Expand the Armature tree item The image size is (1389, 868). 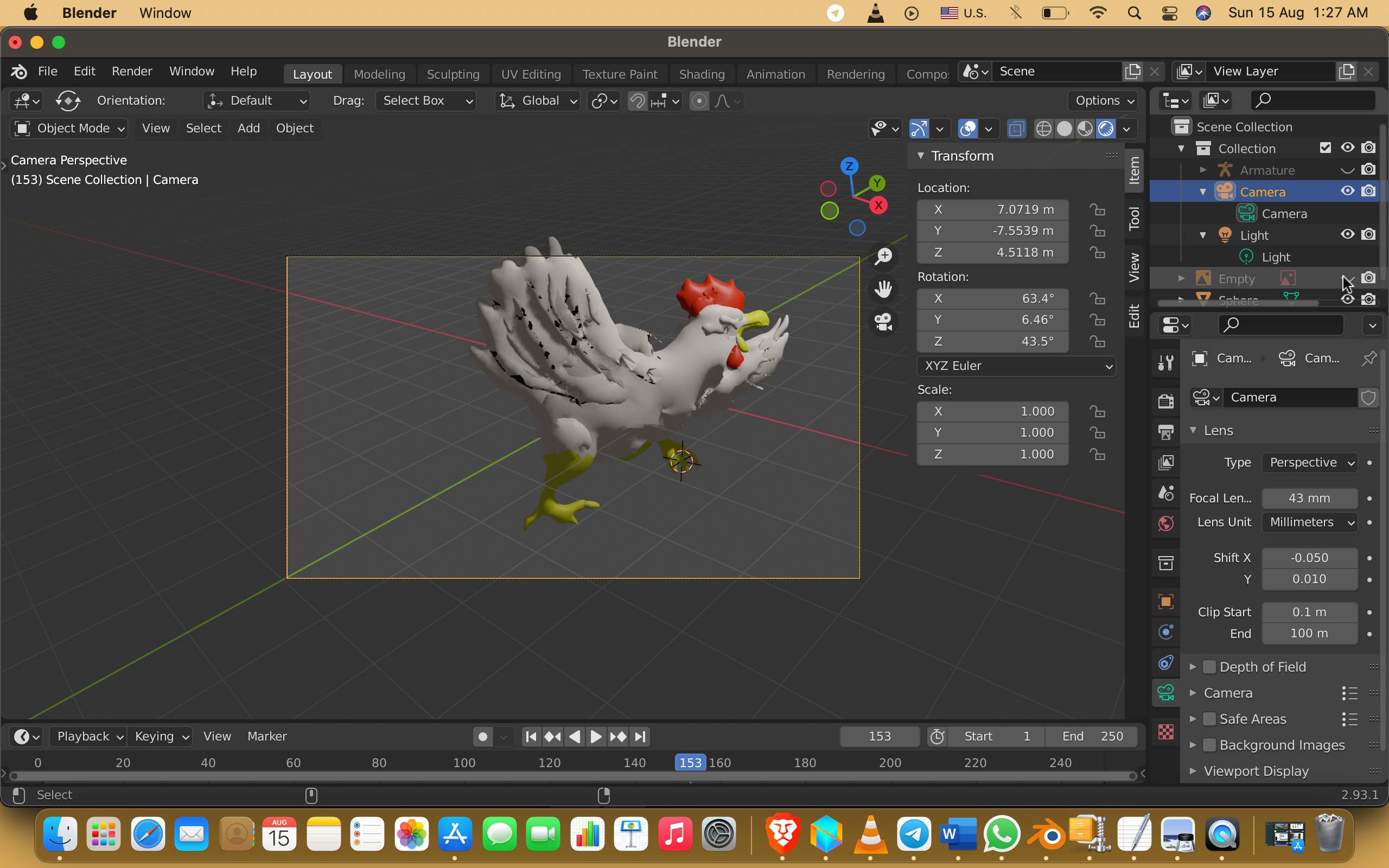pyautogui.click(x=1203, y=170)
